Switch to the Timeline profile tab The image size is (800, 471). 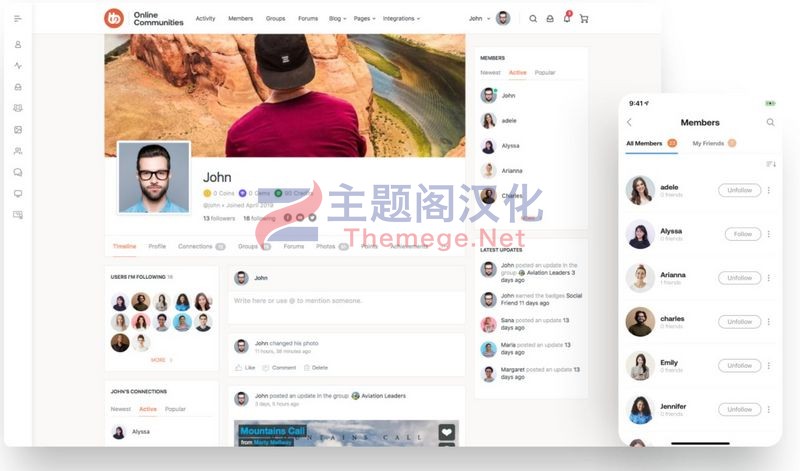[124, 246]
